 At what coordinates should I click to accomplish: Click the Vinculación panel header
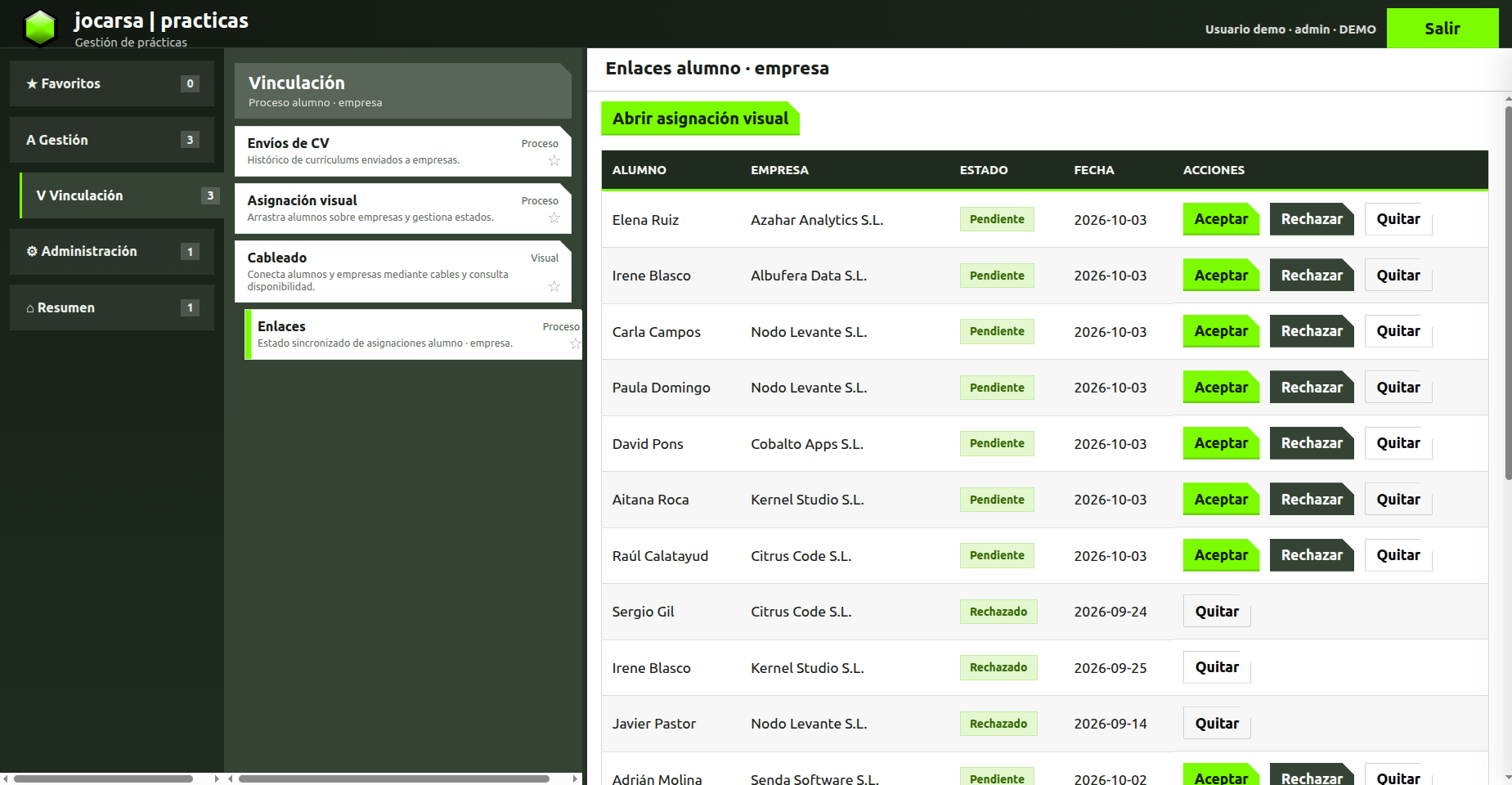tap(403, 91)
